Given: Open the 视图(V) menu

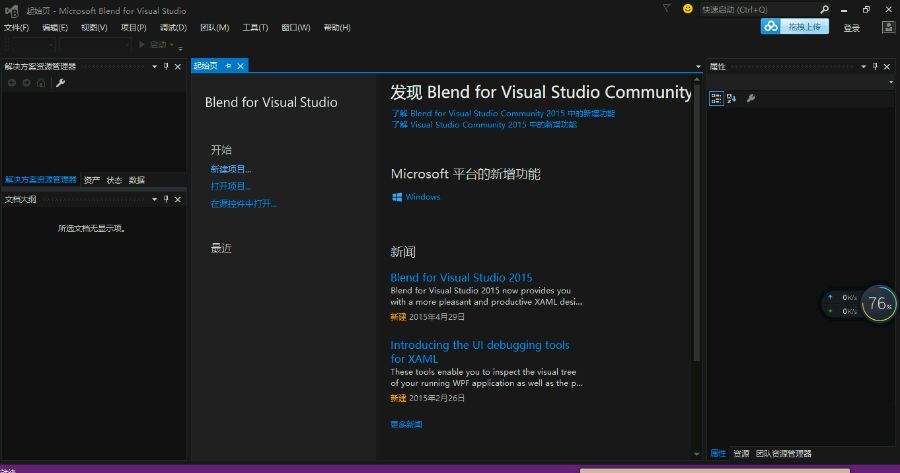Looking at the screenshot, I should coord(94,28).
